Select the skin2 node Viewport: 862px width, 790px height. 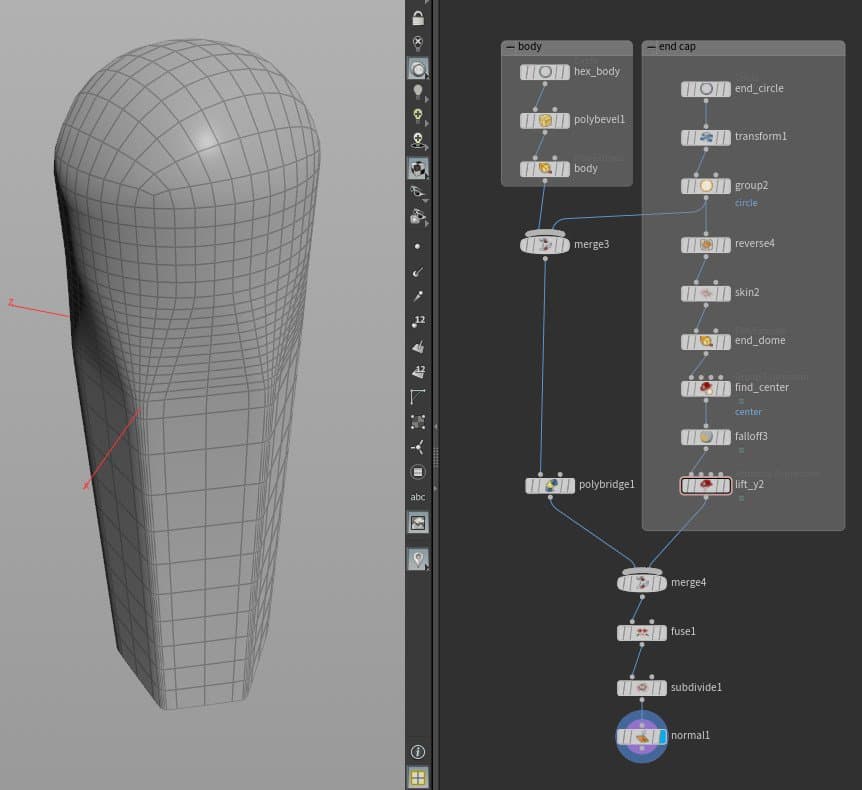706,293
